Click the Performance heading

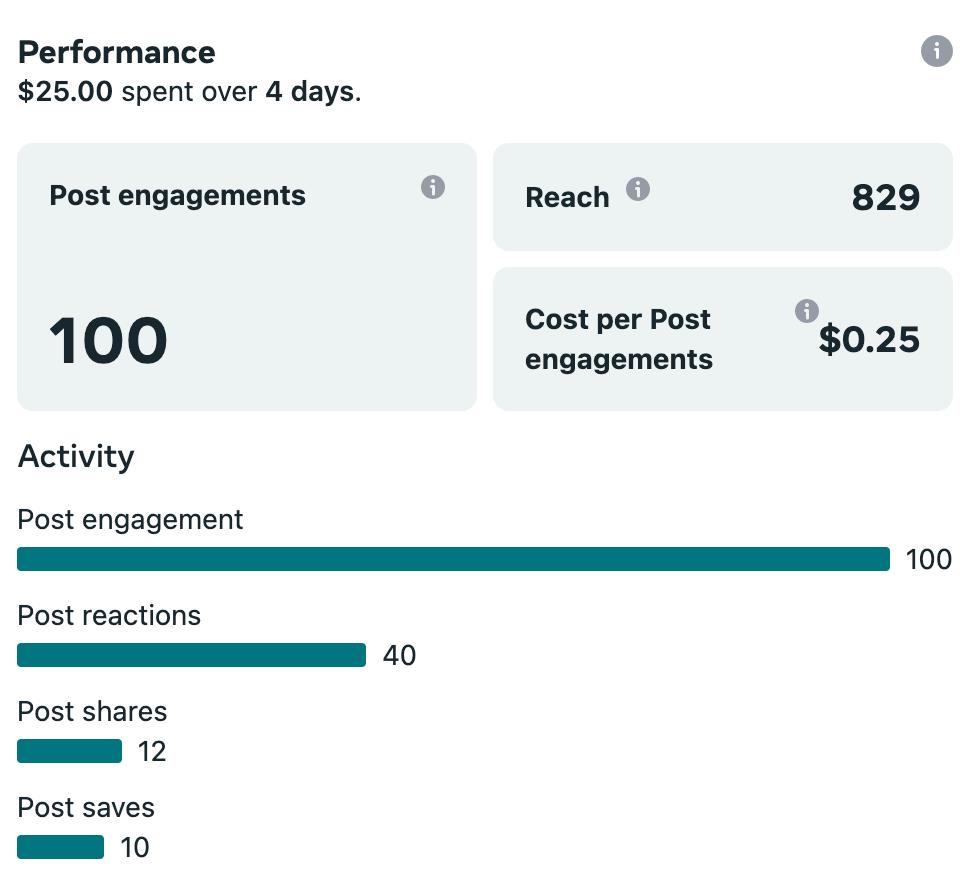[116, 52]
